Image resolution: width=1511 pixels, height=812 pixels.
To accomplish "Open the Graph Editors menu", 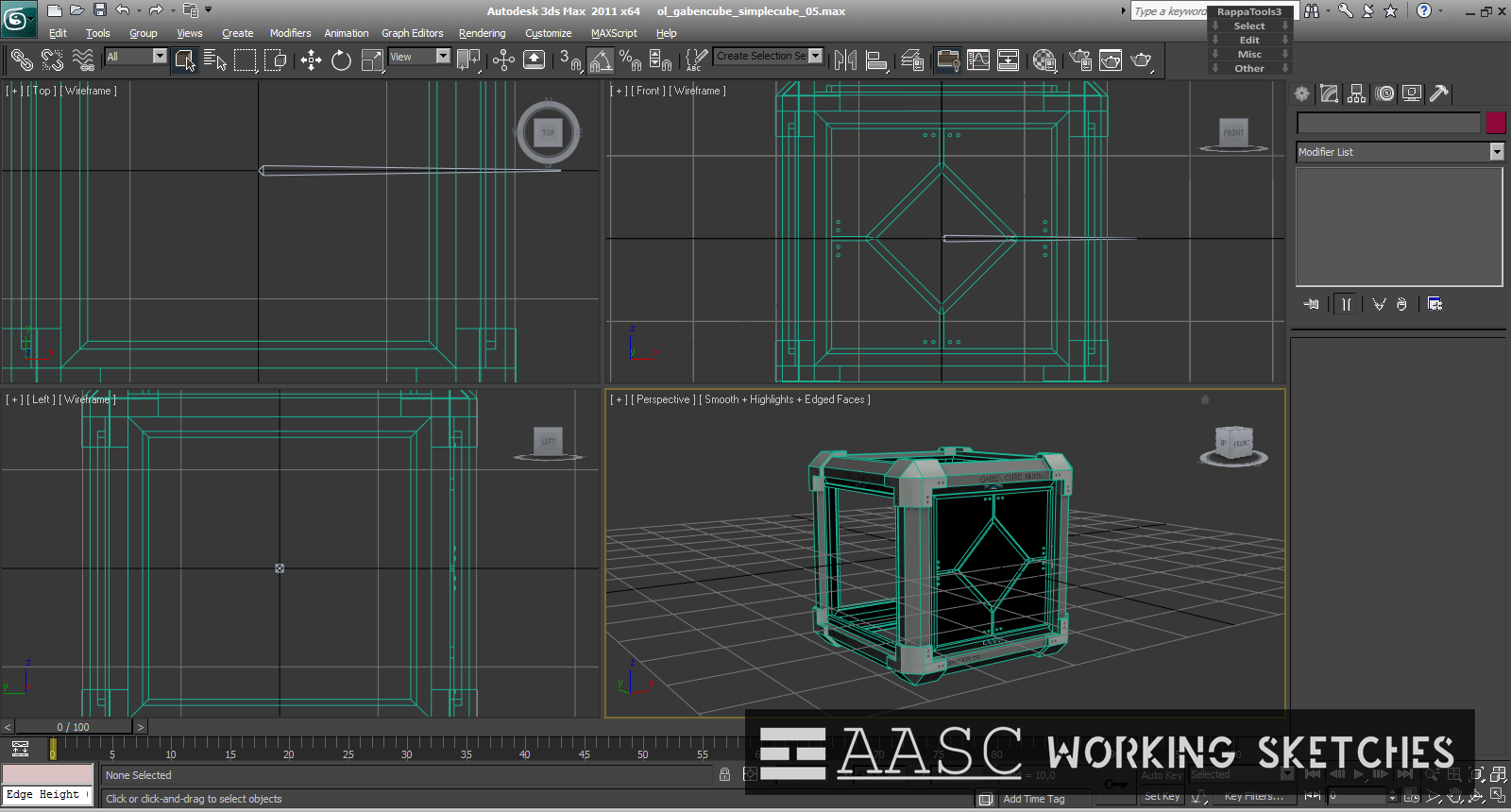I will 412,33.
